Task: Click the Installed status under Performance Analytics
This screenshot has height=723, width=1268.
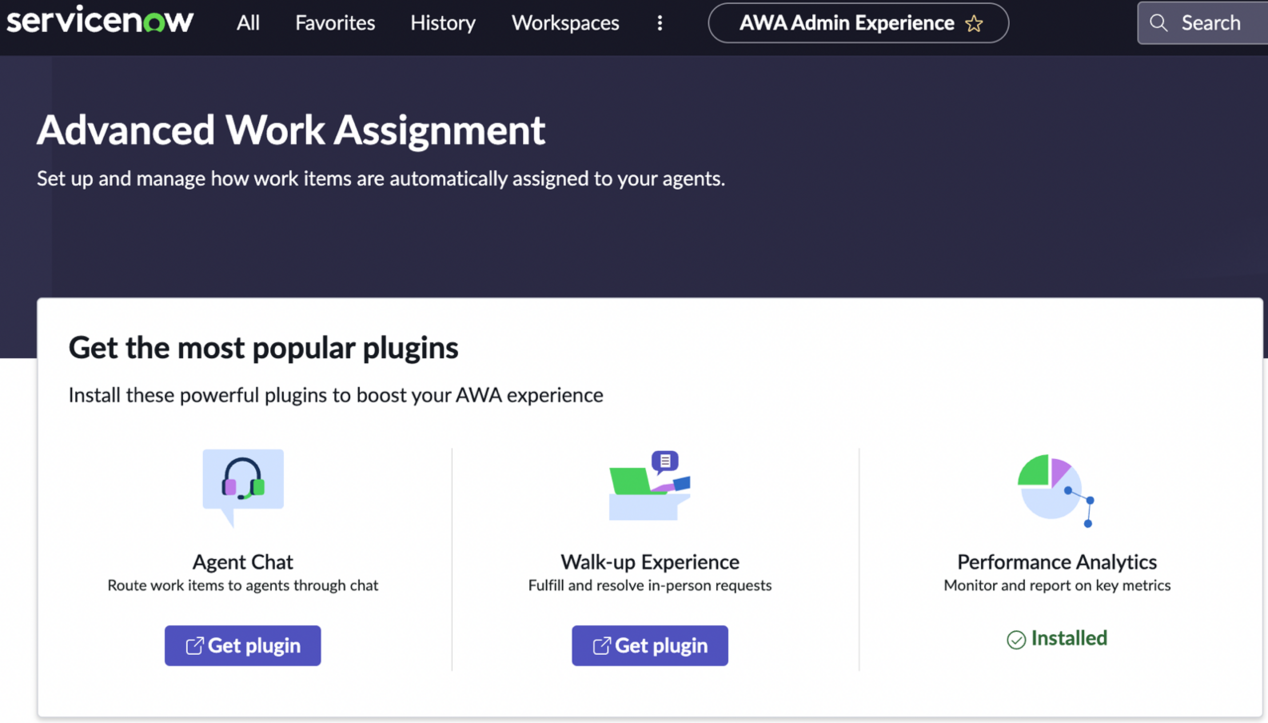Action: point(1057,639)
